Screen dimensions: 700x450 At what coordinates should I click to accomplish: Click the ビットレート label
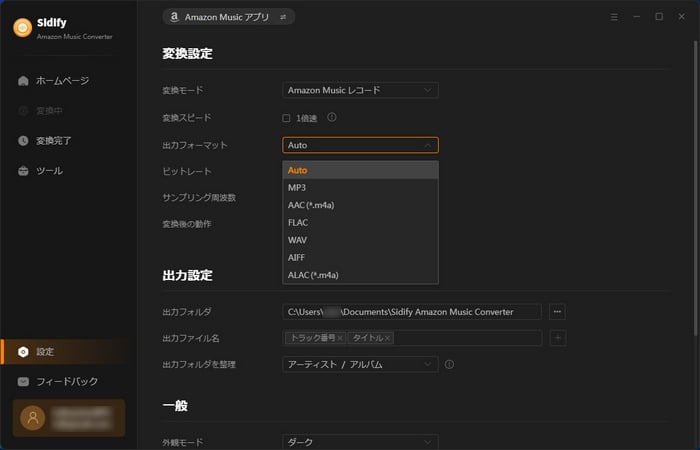[187, 171]
